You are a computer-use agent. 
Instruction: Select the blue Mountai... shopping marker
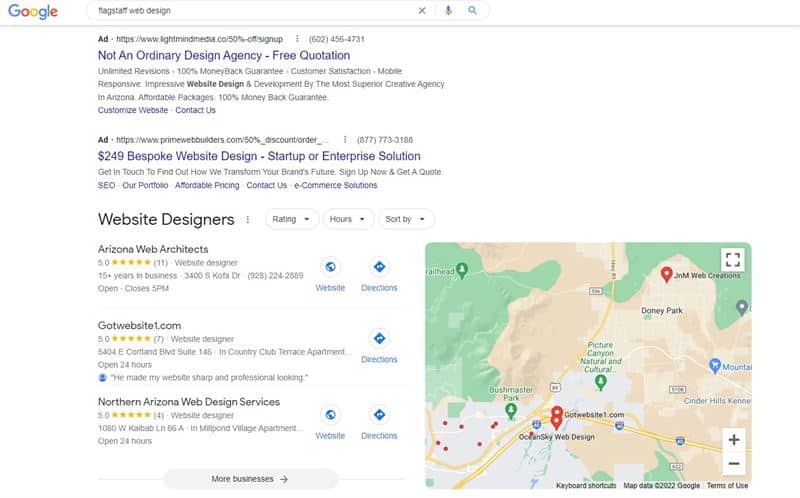(715, 365)
